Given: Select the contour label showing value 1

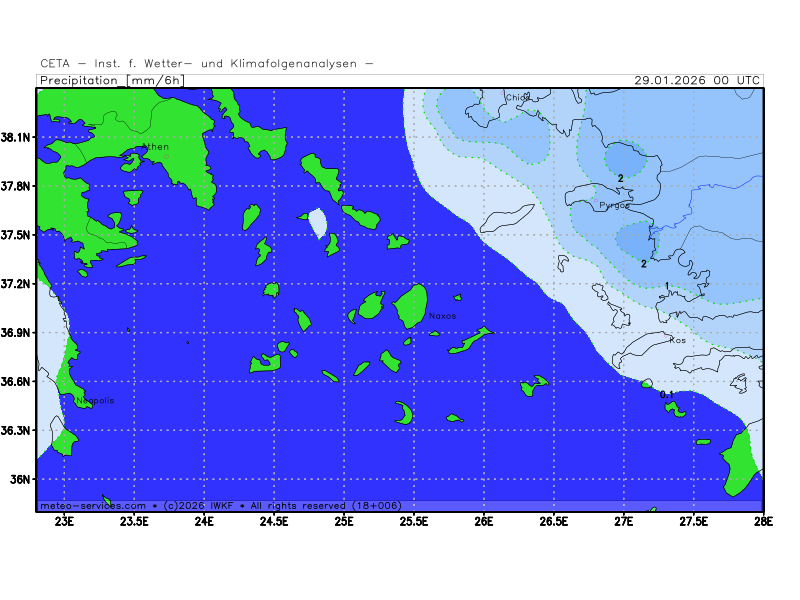Looking at the screenshot, I should 667,286.
